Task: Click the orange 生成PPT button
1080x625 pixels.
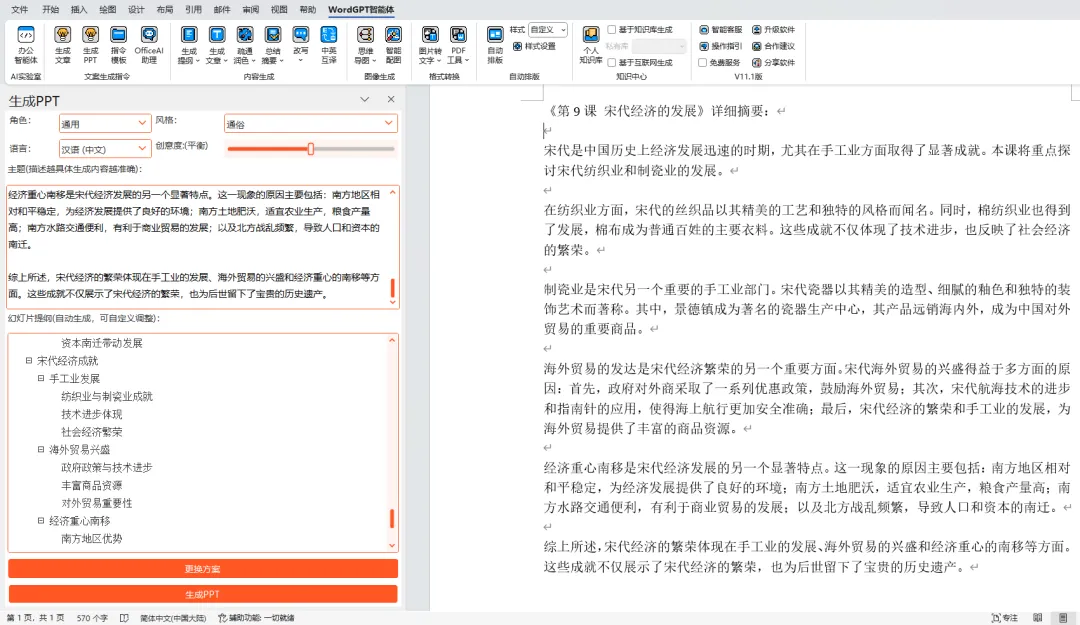Action: click(203, 594)
